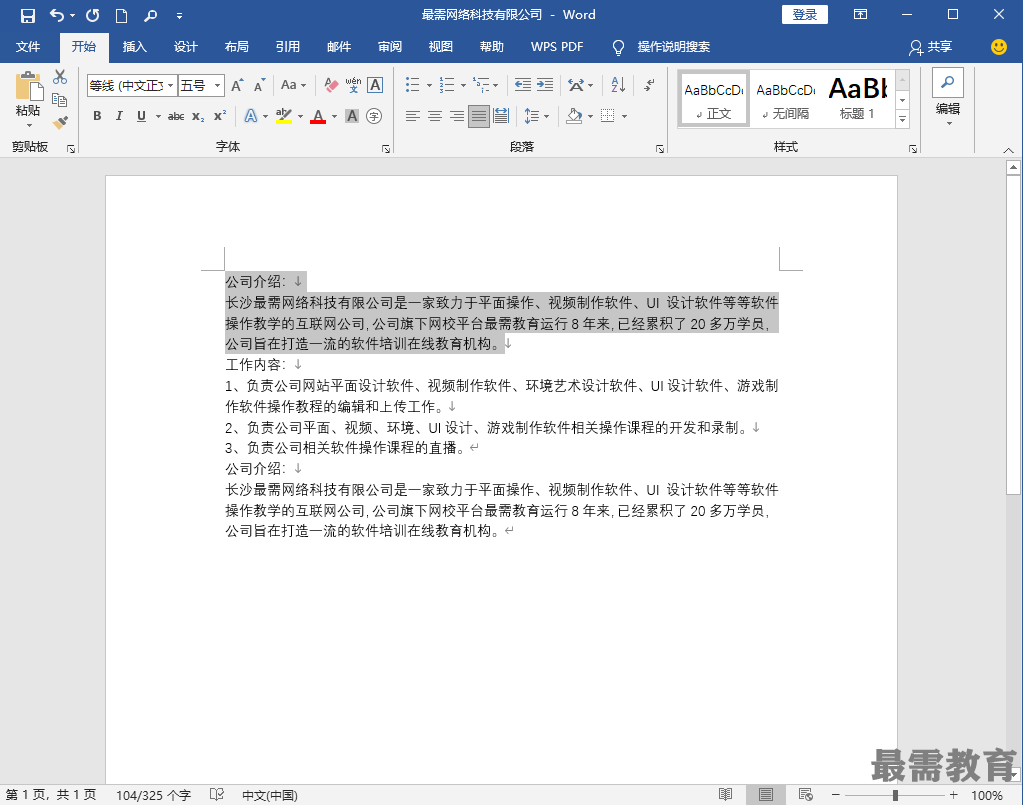Open the proofing status icon in status bar
Image resolution: width=1023 pixels, height=805 pixels.
[x=217, y=795]
